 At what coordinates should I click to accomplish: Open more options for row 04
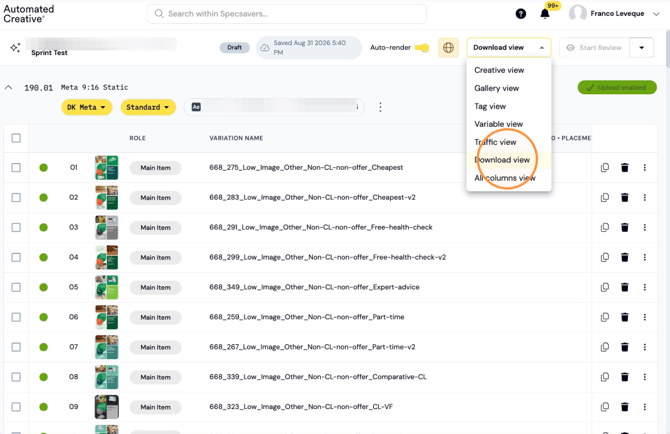coord(644,257)
